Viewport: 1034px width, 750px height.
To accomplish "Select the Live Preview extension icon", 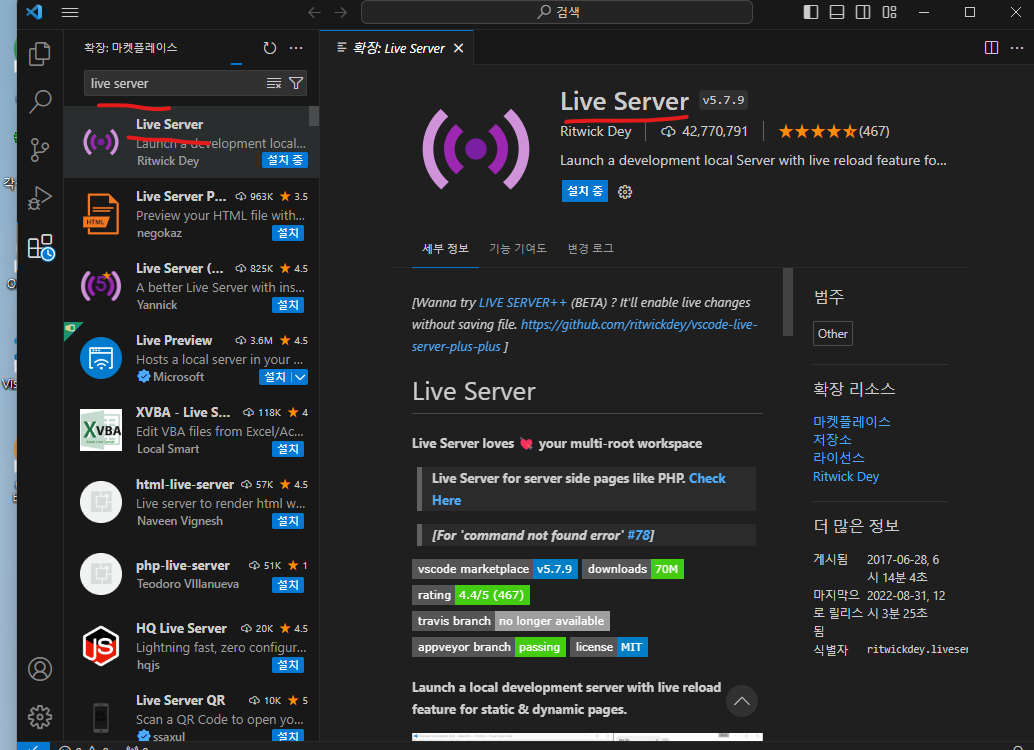I will 101,358.
